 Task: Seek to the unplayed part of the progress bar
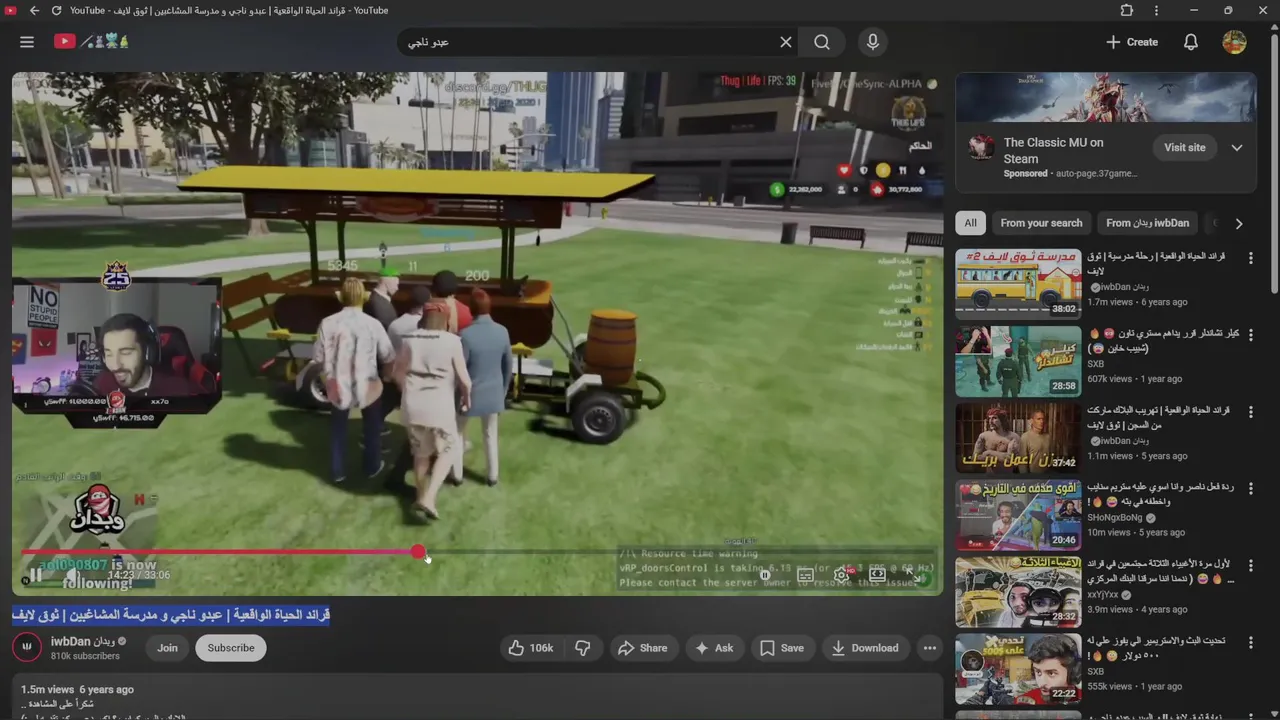[x=680, y=552]
